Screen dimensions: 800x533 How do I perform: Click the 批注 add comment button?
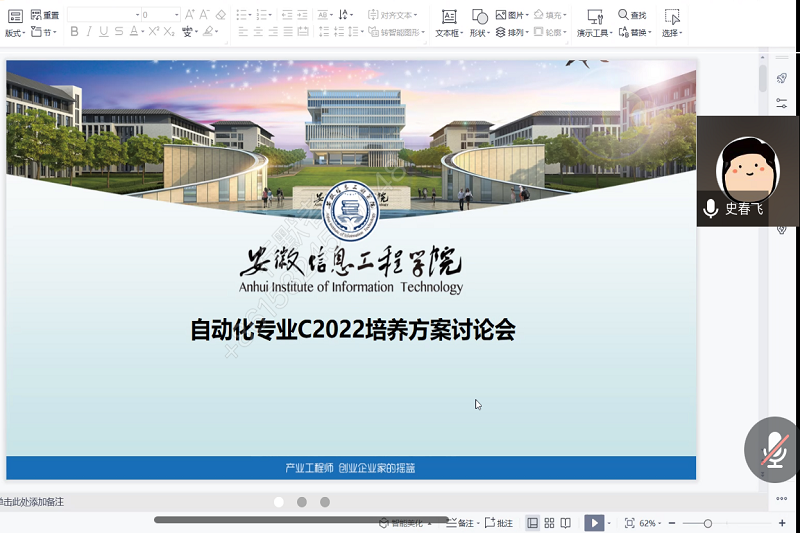[x=498, y=523]
